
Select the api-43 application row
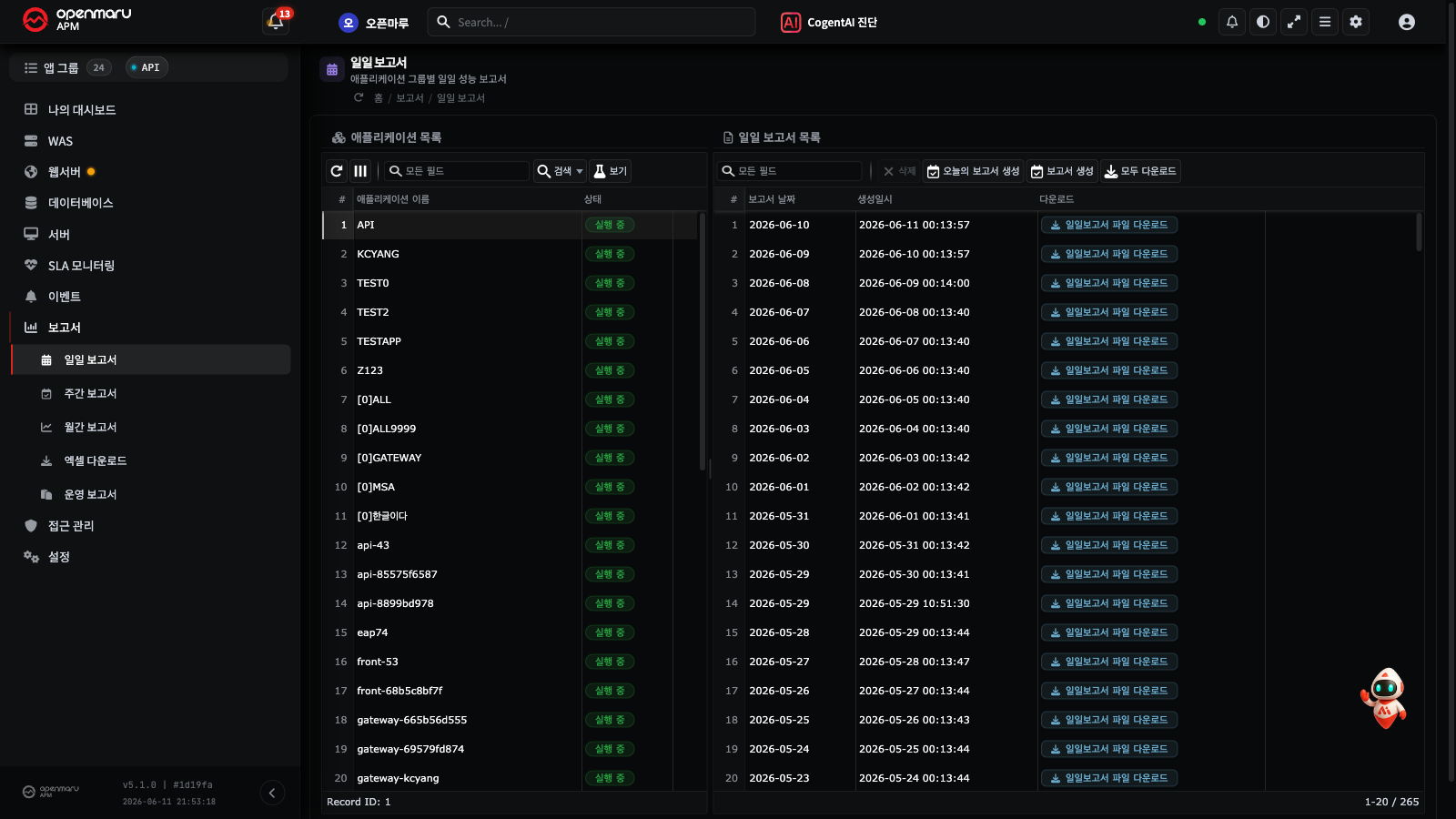(510, 545)
